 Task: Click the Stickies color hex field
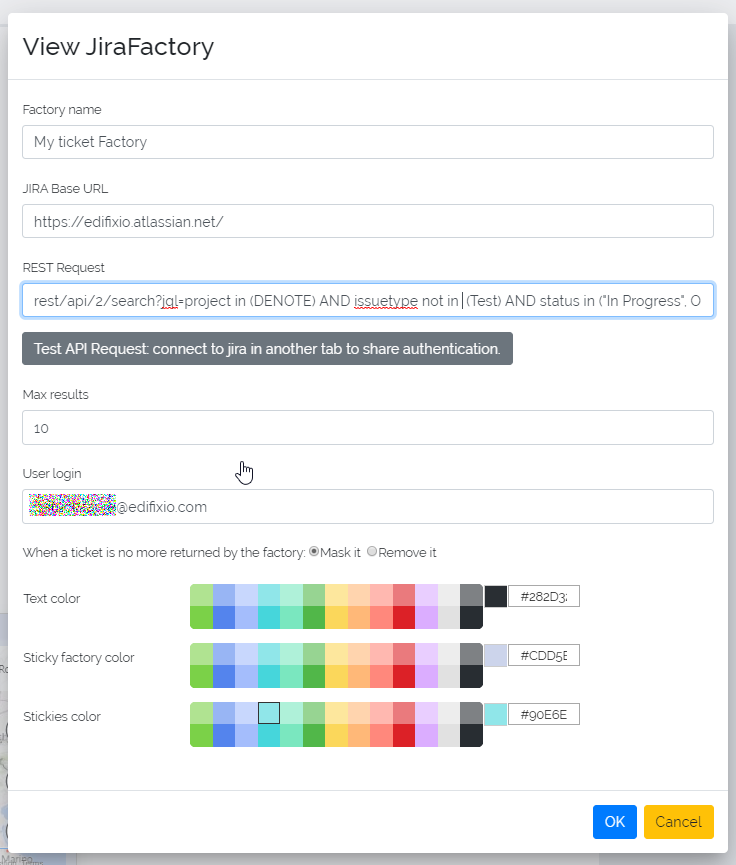pos(543,714)
